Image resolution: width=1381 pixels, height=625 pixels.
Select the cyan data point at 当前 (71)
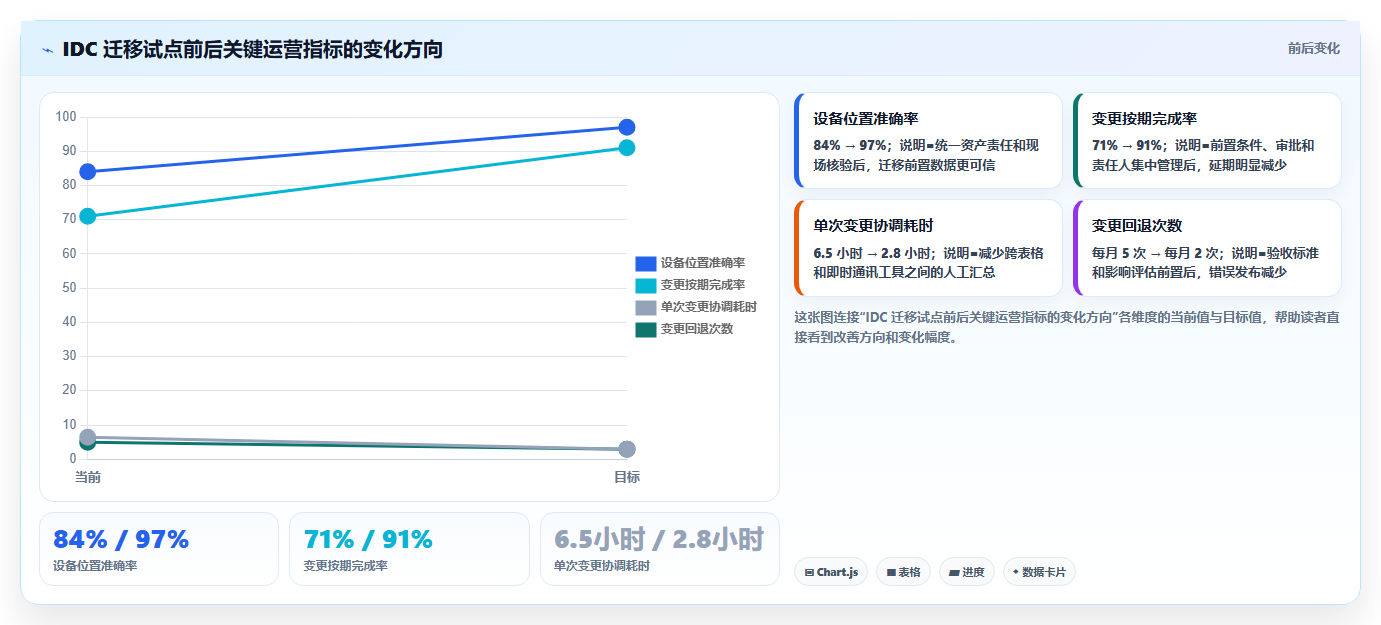88,216
